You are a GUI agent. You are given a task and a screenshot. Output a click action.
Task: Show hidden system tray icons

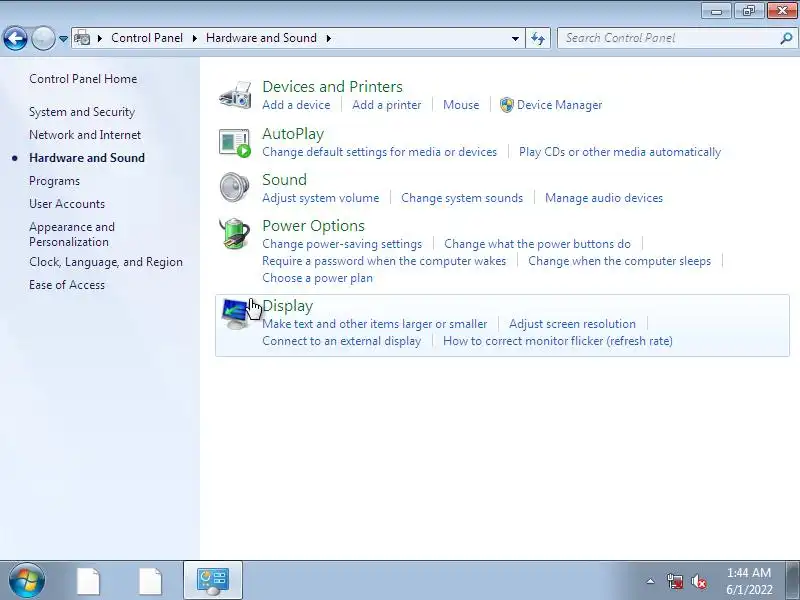click(651, 581)
